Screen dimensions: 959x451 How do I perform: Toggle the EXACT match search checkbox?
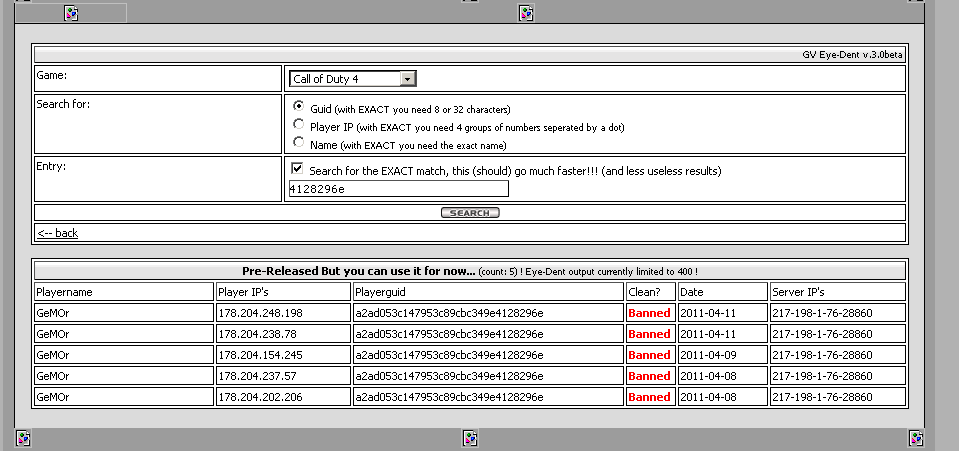pyautogui.click(x=297, y=168)
